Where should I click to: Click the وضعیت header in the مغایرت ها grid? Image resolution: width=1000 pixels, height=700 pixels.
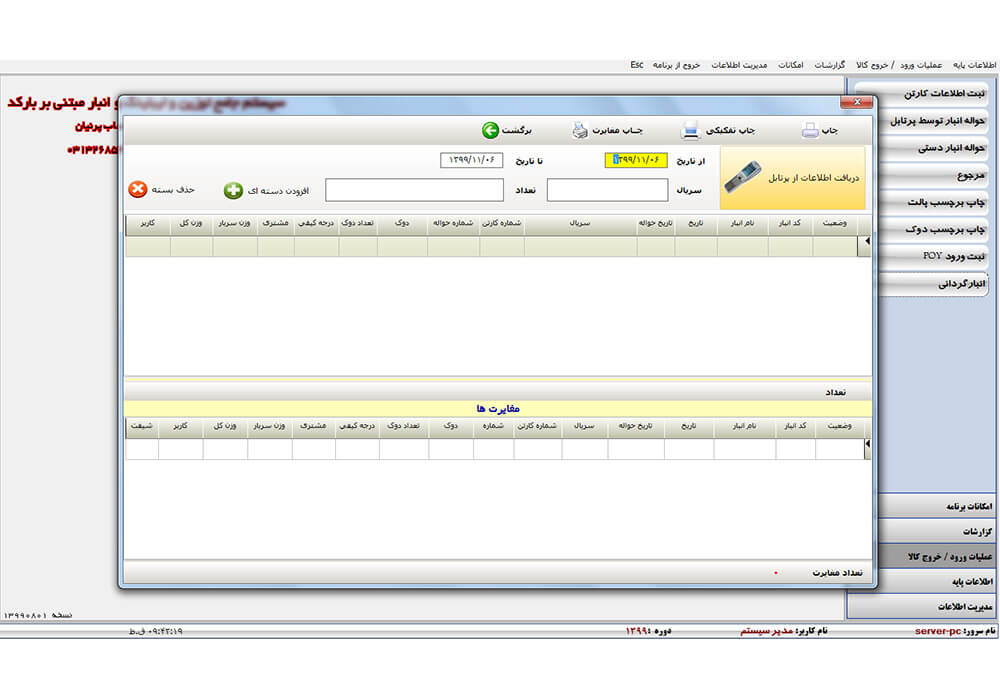(839, 426)
